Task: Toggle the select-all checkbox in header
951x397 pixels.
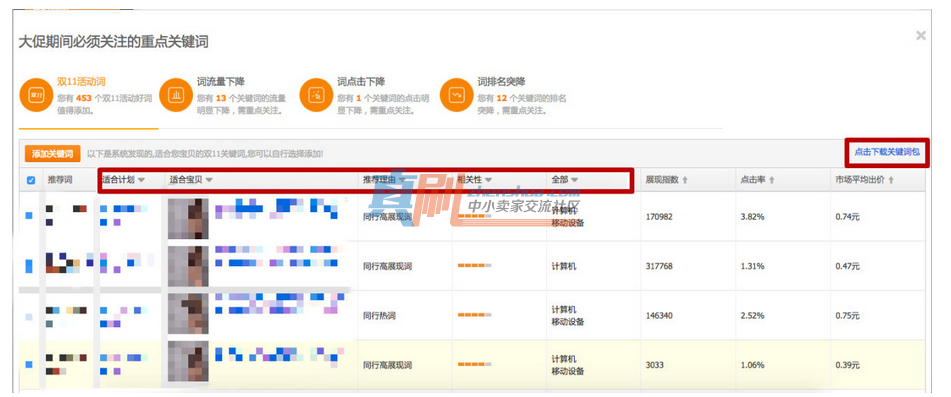Action: [x=31, y=180]
